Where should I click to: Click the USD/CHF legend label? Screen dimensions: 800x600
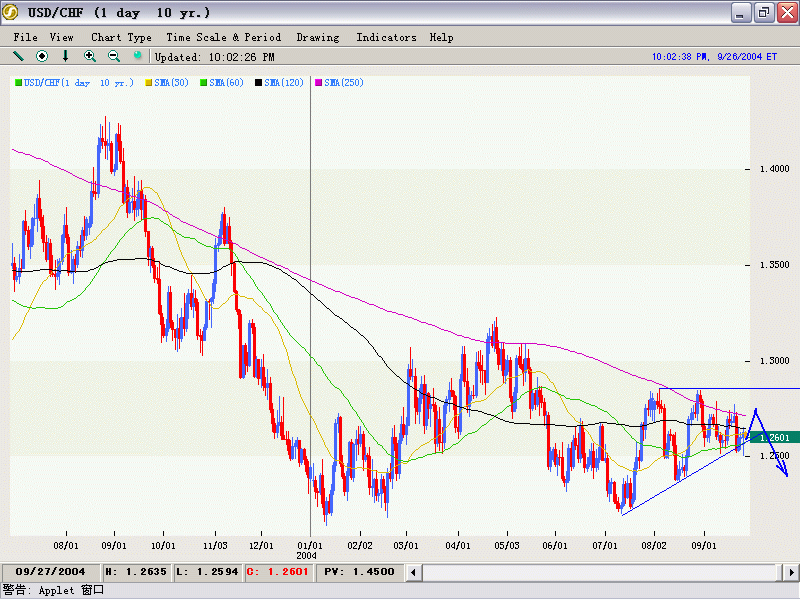[78, 82]
